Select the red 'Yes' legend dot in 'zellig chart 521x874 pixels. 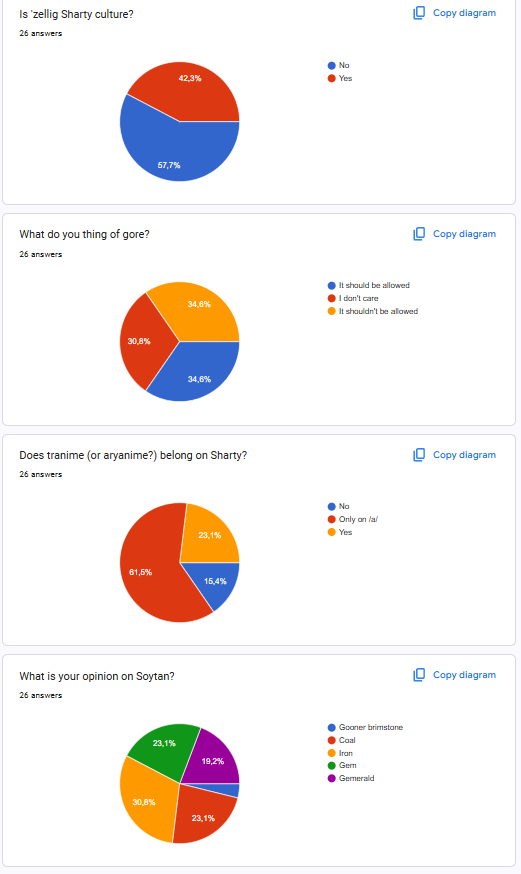[x=332, y=78]
